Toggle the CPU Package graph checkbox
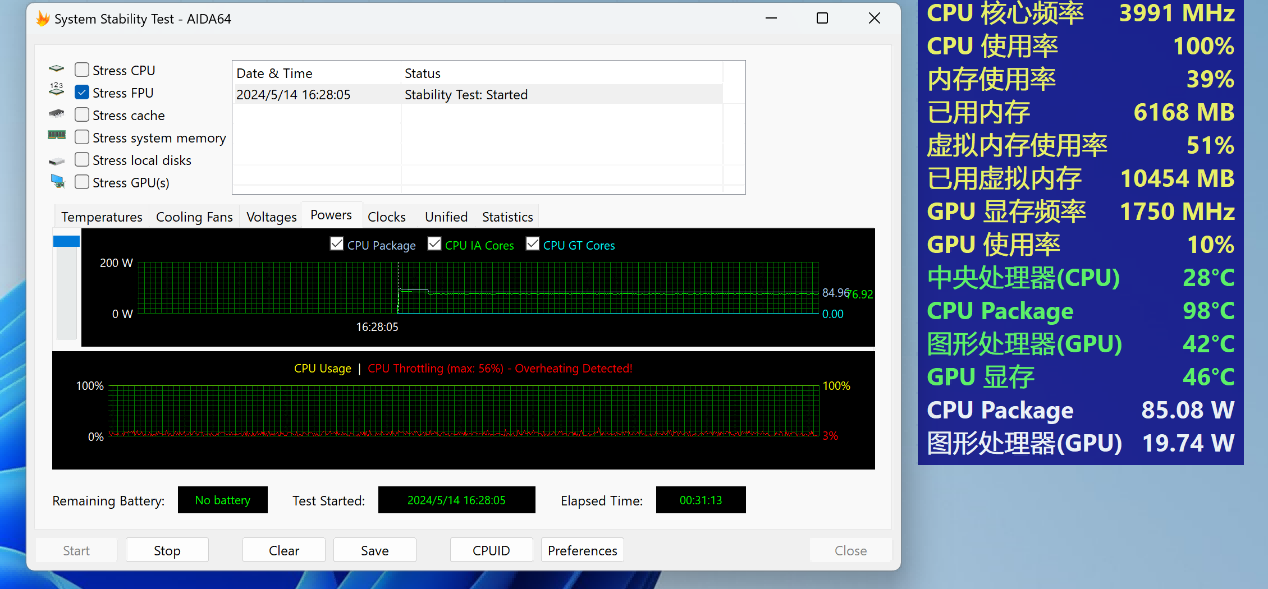The height and width of the screenshot is (589, 1268). click(337, 244)
